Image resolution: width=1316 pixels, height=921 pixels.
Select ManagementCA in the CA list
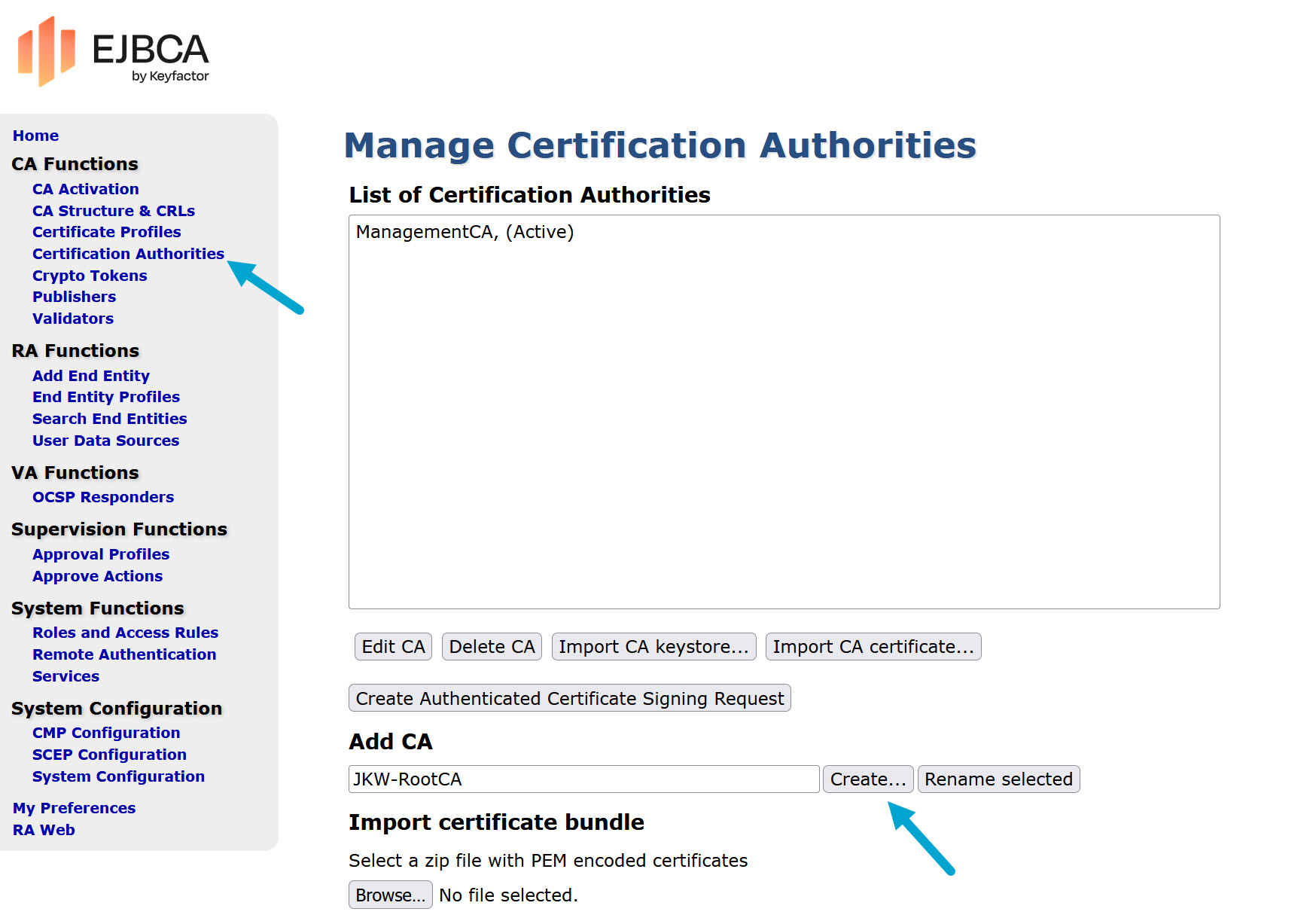(465, 232)
